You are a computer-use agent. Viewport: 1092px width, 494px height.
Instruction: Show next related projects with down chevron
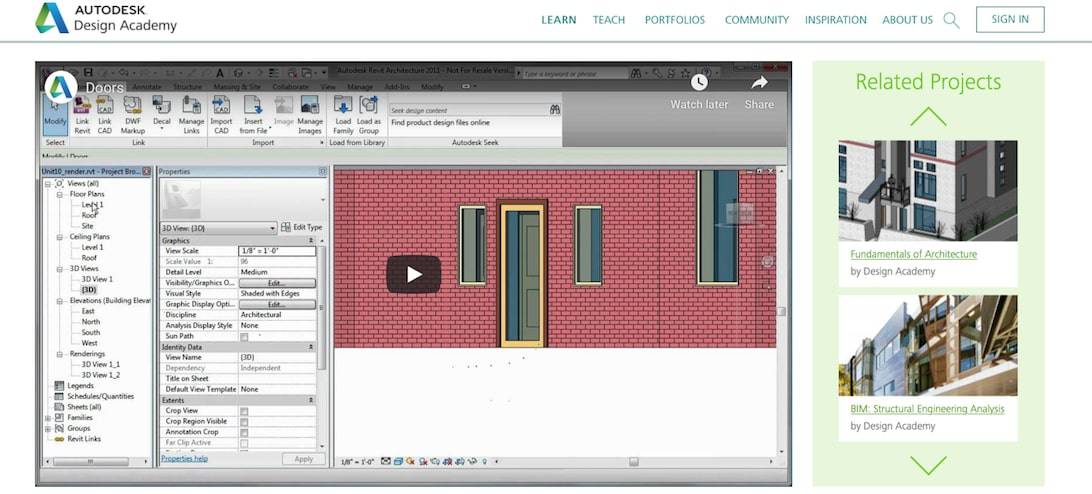tap(928, 465)
